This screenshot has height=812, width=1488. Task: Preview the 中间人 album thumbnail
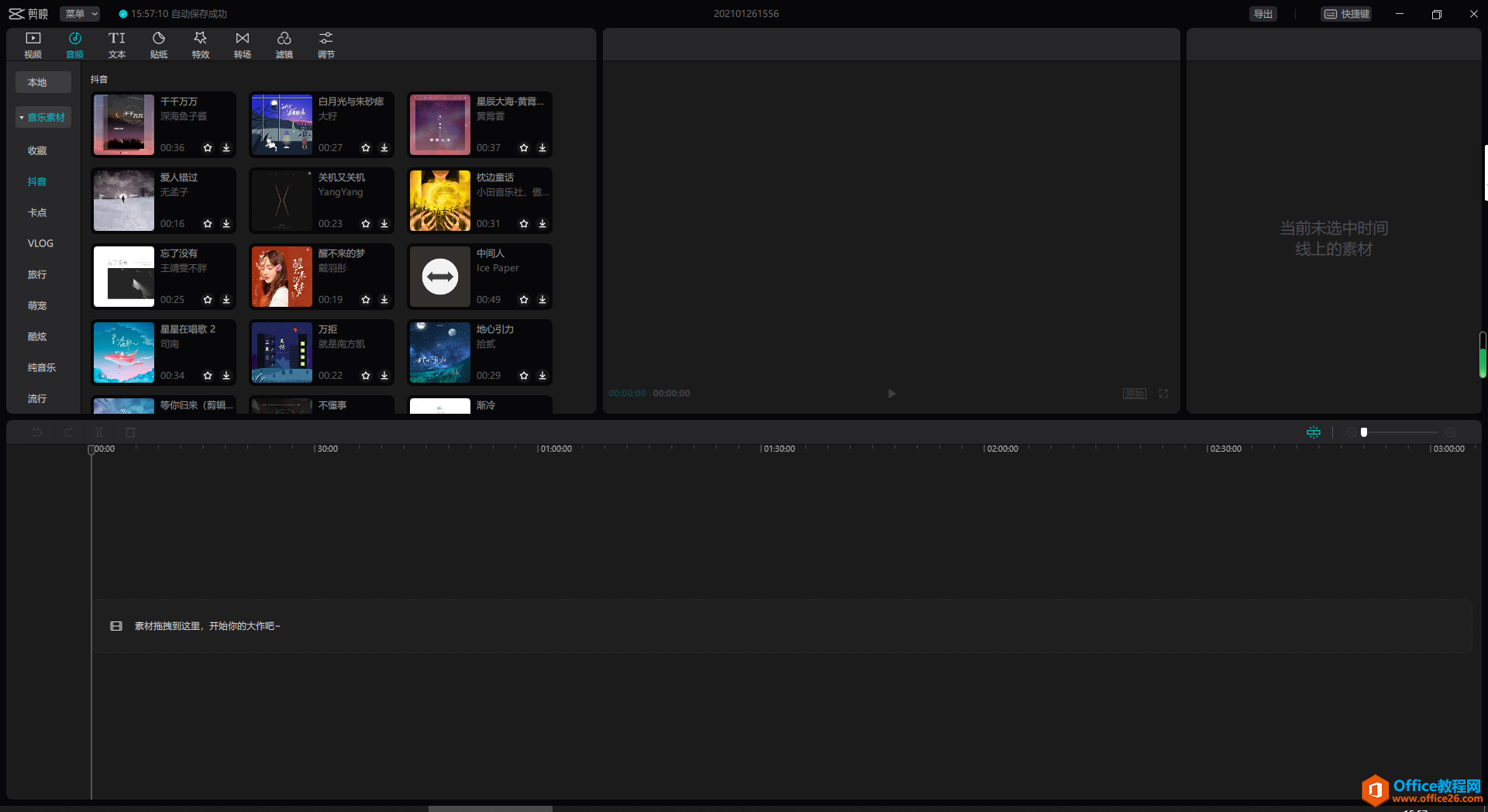(x=440, y=277)
